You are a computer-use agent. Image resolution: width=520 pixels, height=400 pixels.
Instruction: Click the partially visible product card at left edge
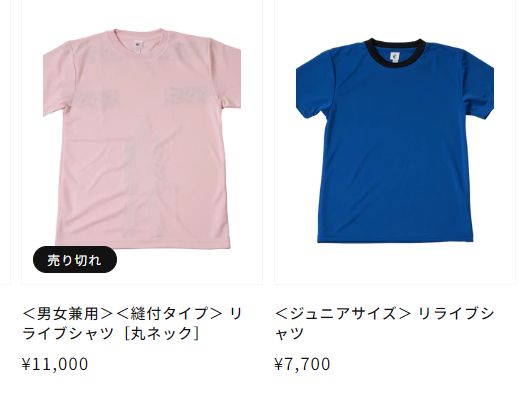tap(5, 142)
